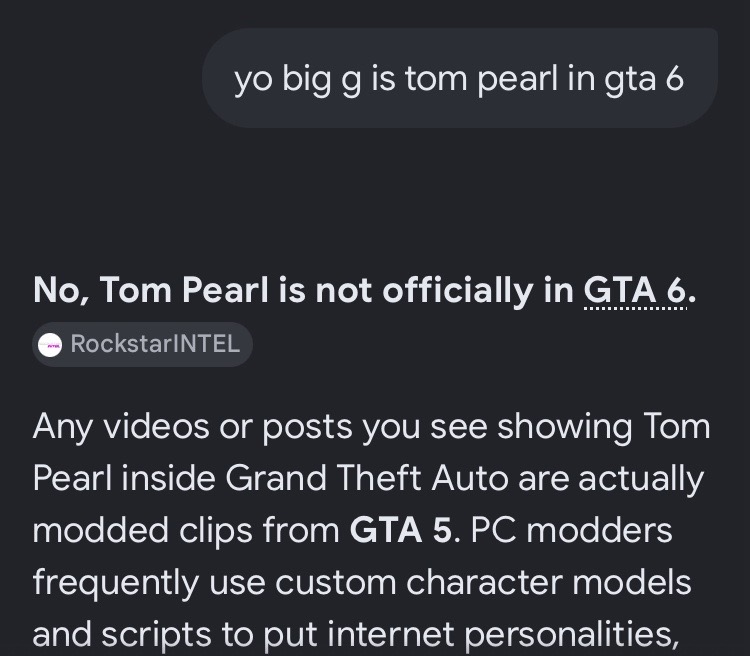
Task: Click the words 'Pearl inside' in paragraph
Action: (x=124, y=478)
